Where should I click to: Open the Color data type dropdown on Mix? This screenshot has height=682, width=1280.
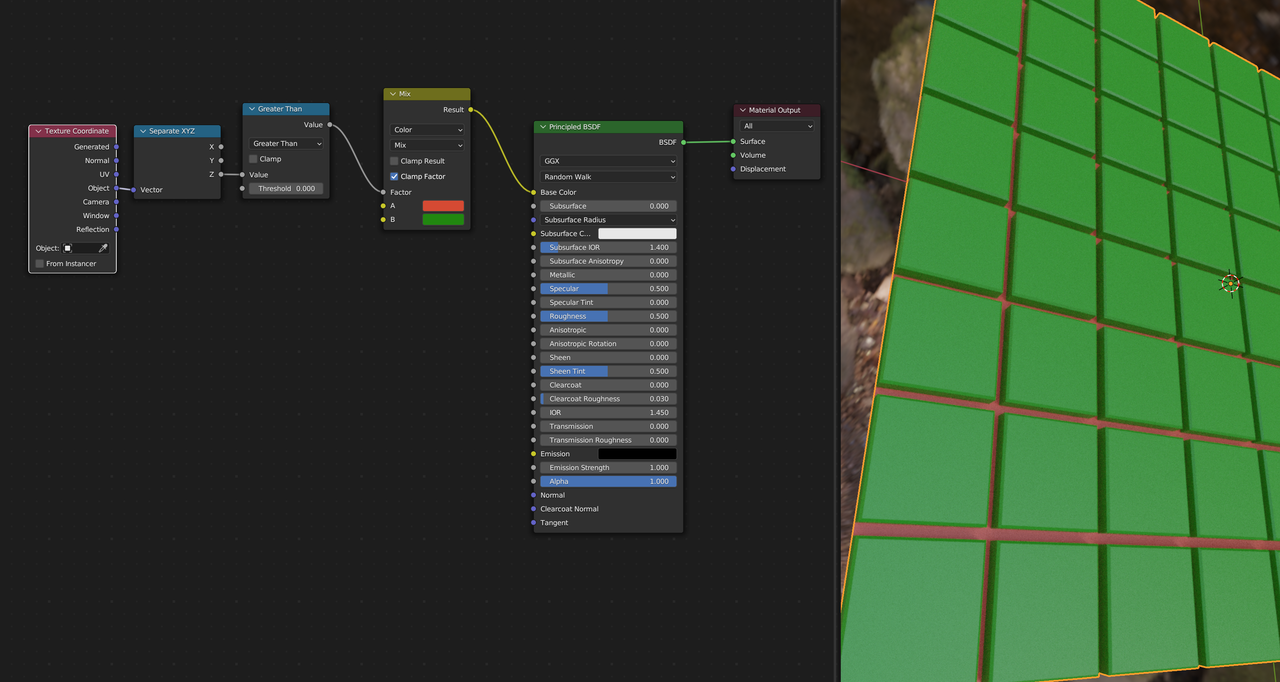point(428,130)
